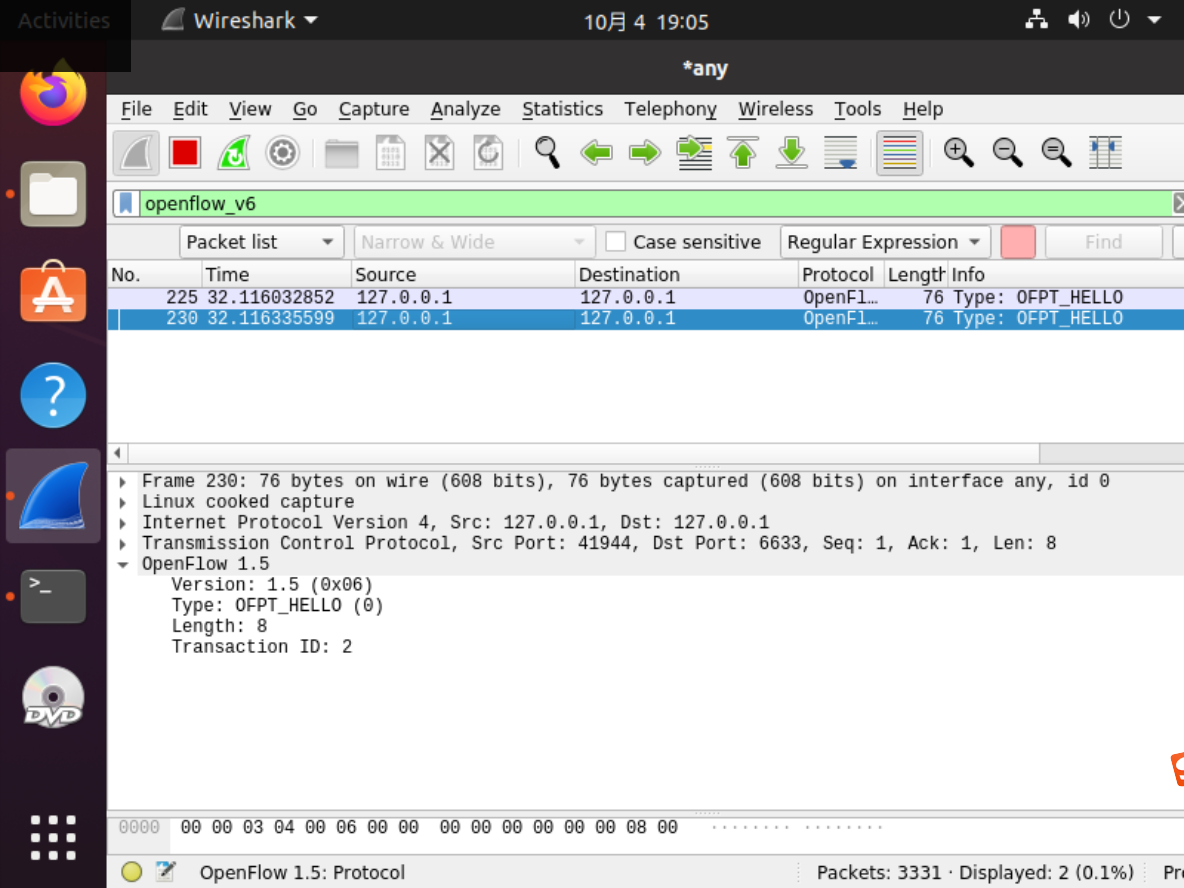The height and width of the screenshot is (888, 1184).
Task: Select the Version: 1.5 (0x06) field
Action: (272, 585)
